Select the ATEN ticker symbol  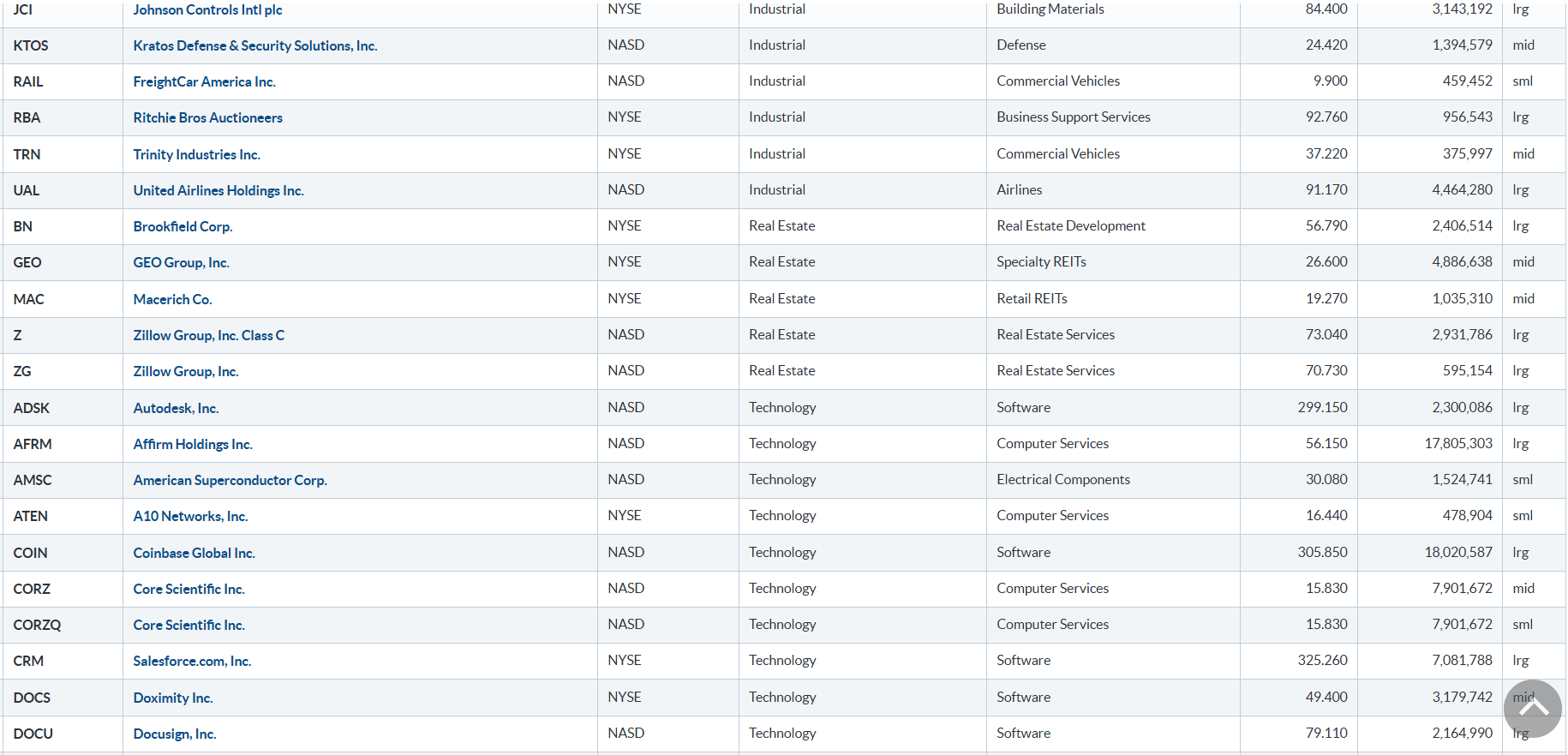[x=31, y=516]
